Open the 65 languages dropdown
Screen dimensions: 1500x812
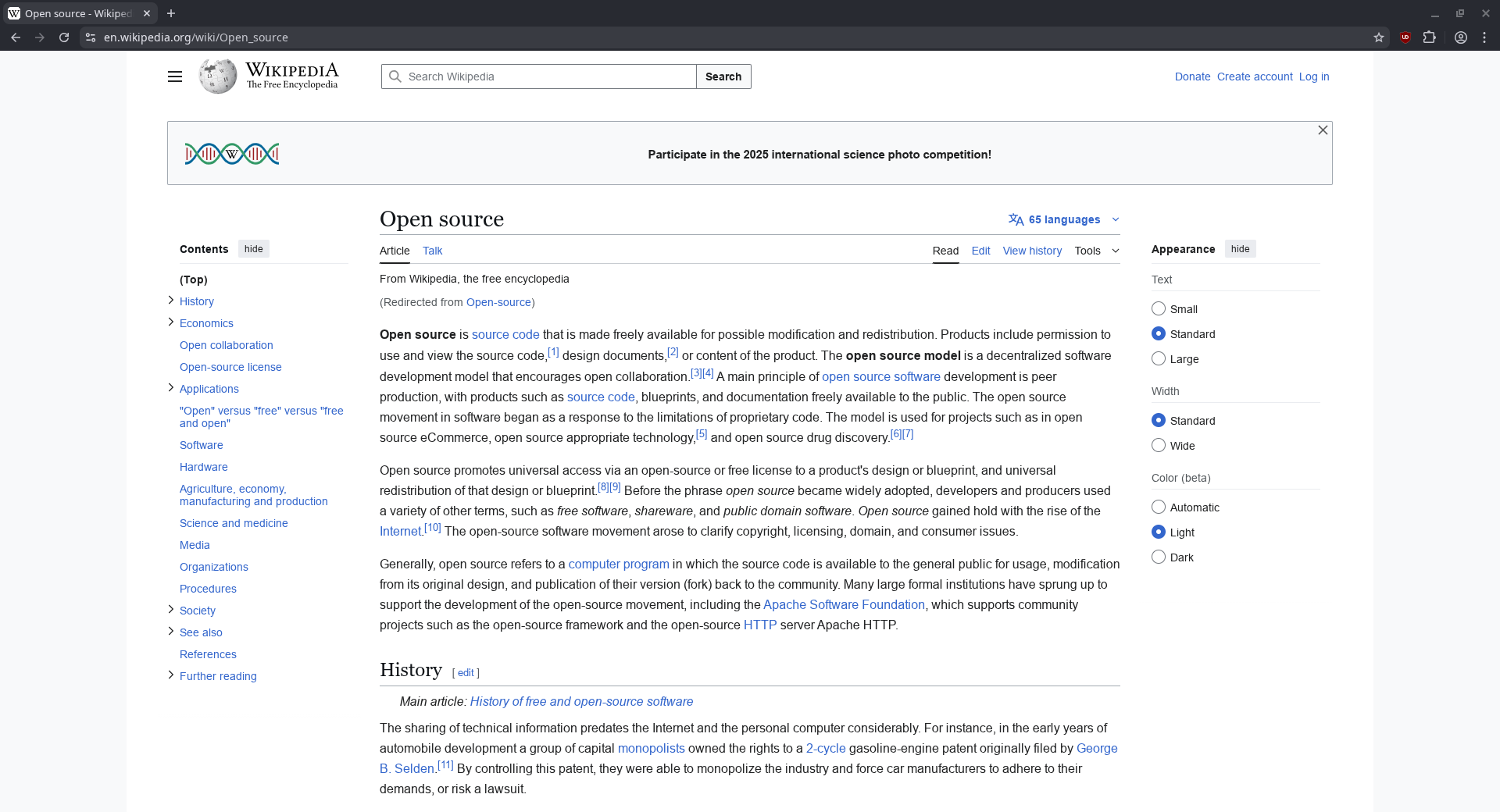coord(1064,219)
